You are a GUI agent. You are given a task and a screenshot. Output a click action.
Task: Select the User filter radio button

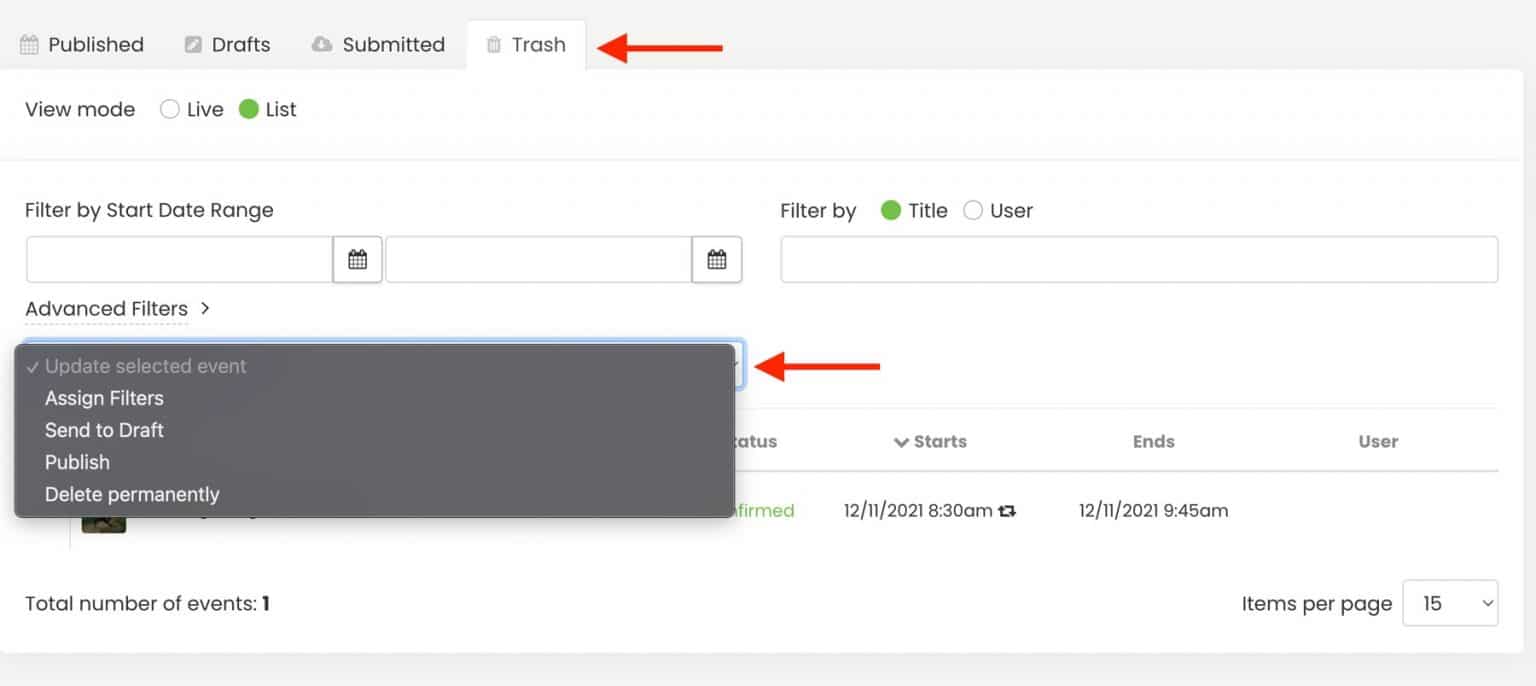pos(973,210)
